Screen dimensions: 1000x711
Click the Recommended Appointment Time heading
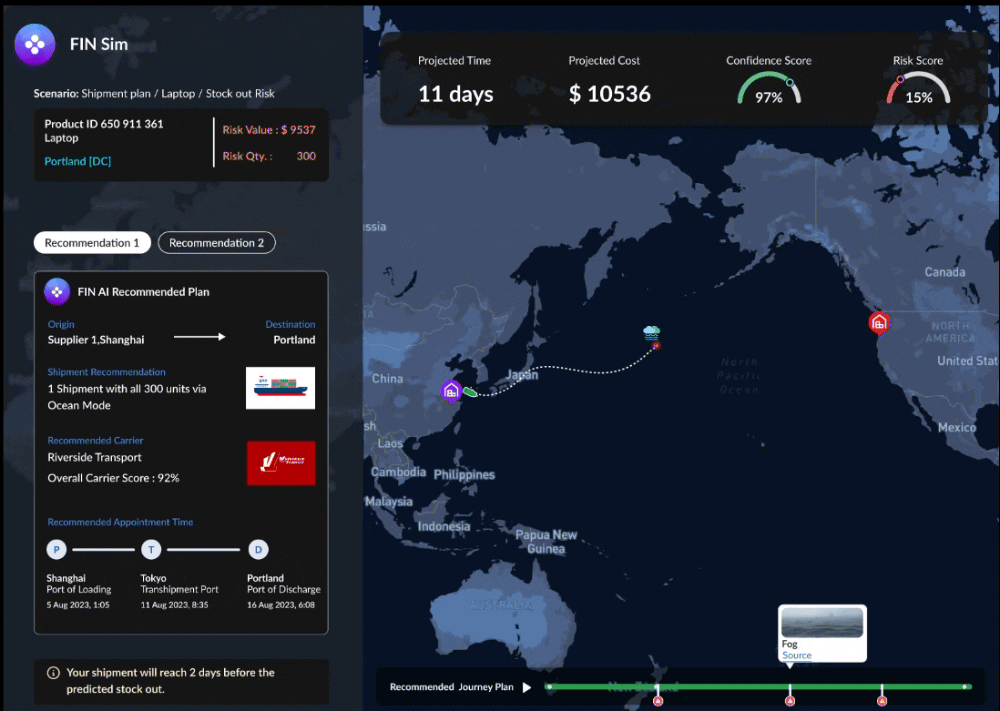pos(120,522)
